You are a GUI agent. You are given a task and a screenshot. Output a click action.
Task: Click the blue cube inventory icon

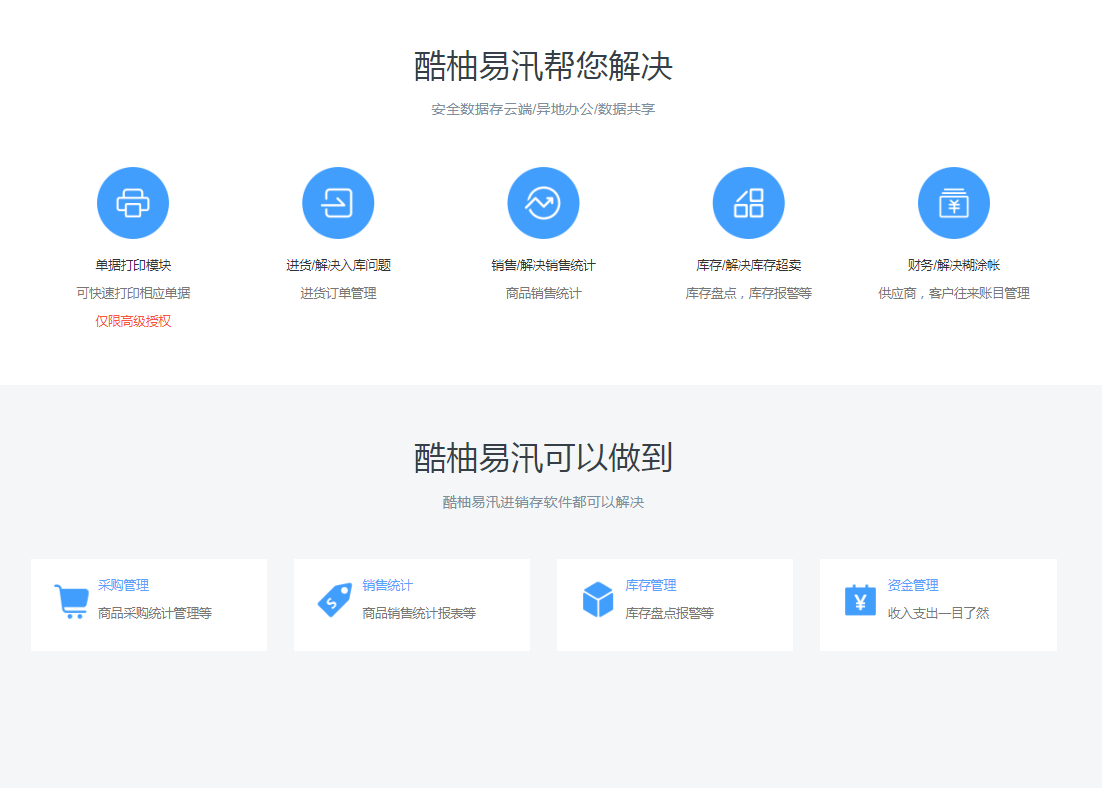point(598,600)
